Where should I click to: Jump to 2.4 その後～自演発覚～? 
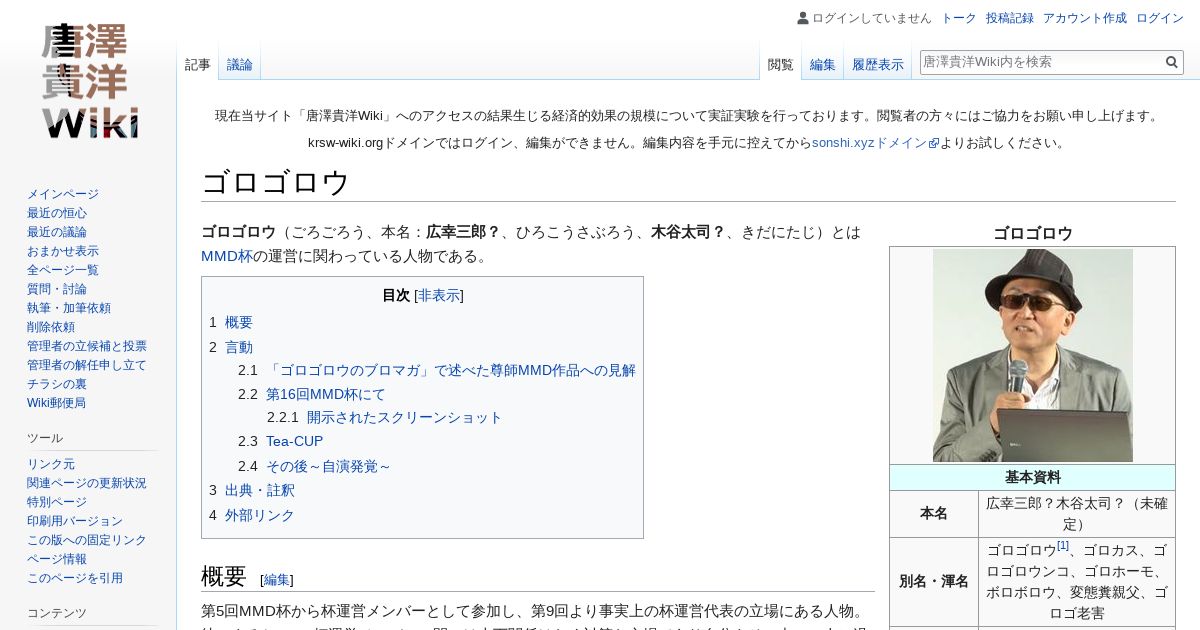click(315, 466)
